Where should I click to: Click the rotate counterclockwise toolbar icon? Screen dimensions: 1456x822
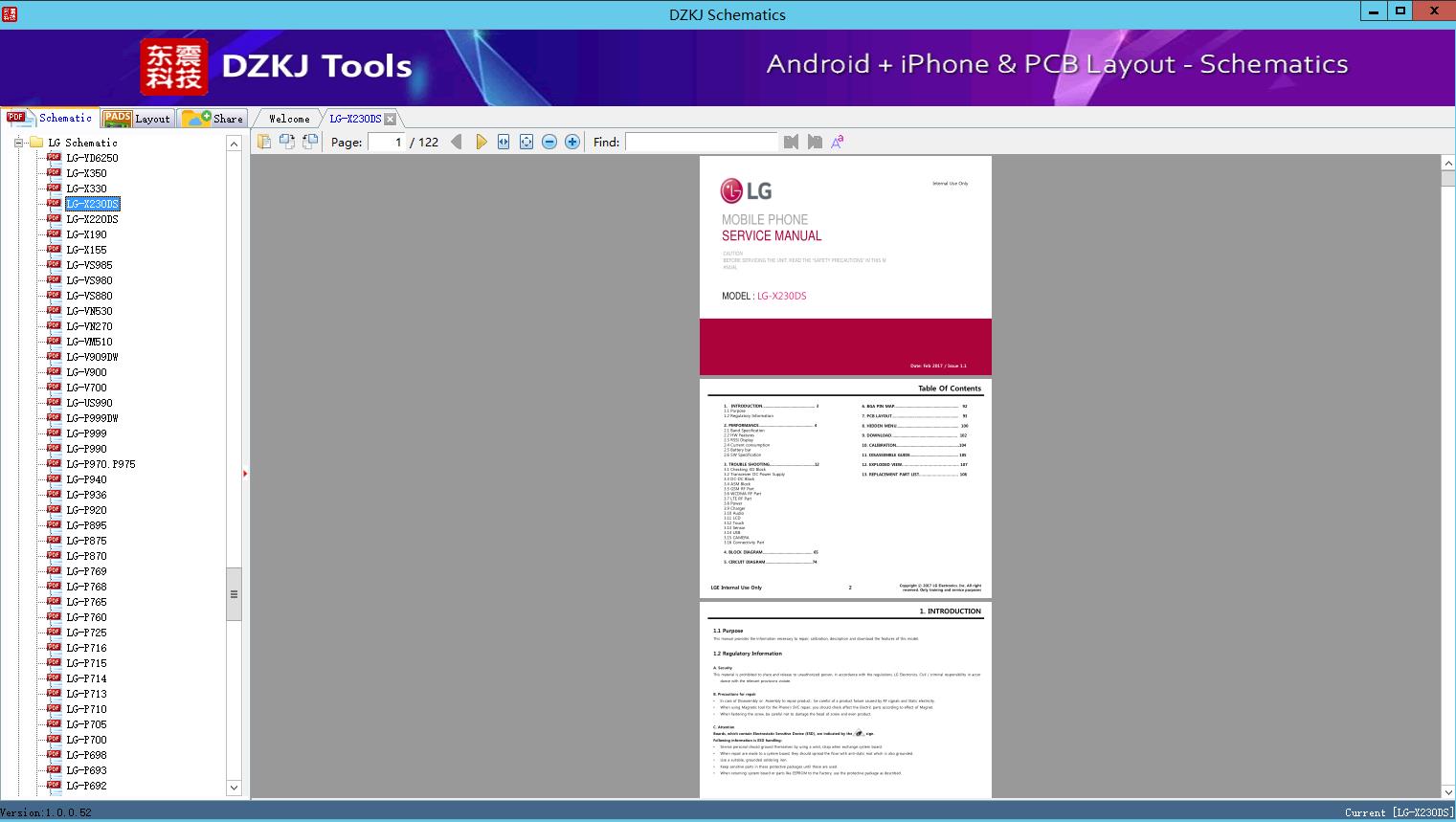[287, 142]
